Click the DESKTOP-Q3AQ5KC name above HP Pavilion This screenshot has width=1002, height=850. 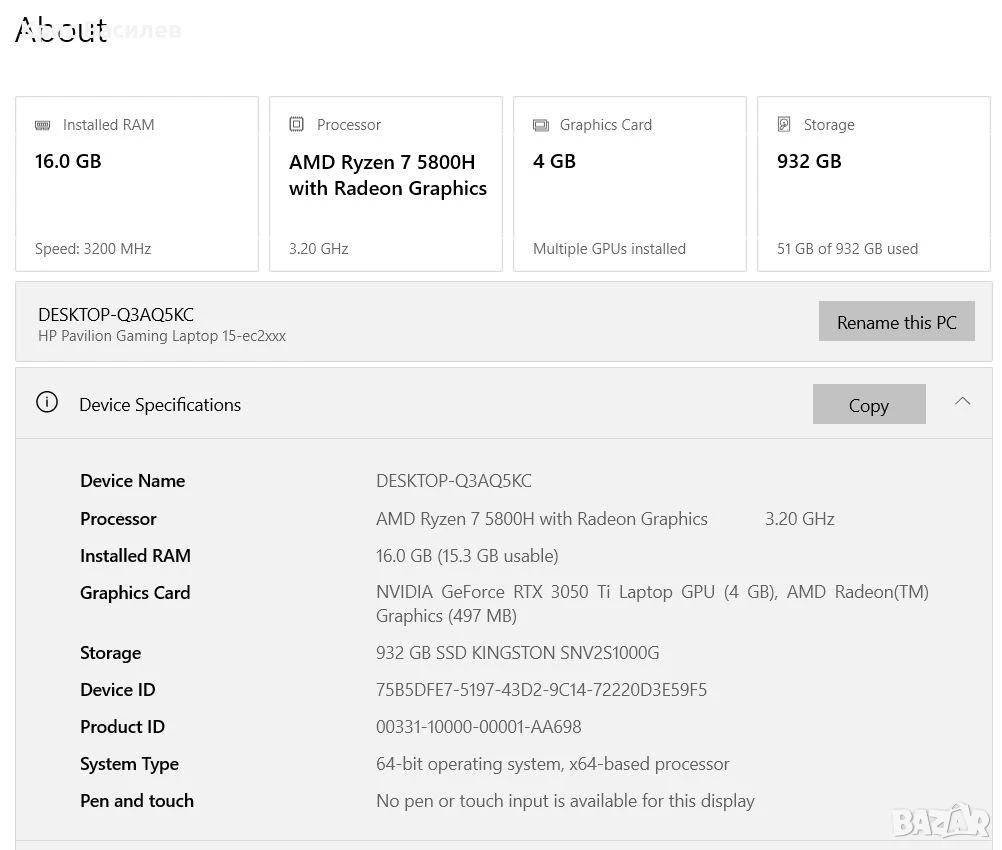(116, 314)
